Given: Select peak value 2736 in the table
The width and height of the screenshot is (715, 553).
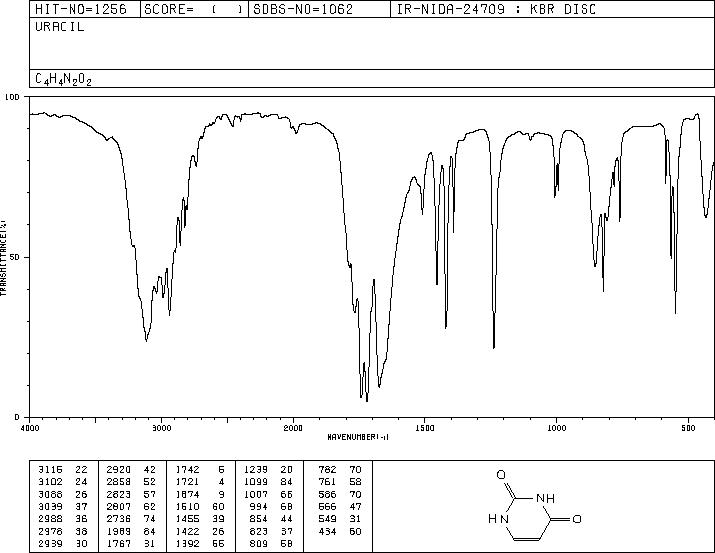Looking at the screenshot, I should click(x=119, y=519).
